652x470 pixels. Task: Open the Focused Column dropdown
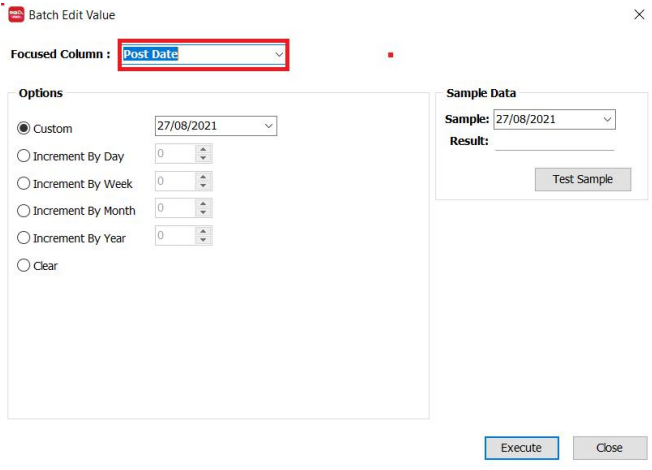pyautogui.click(x=279, y=54)
